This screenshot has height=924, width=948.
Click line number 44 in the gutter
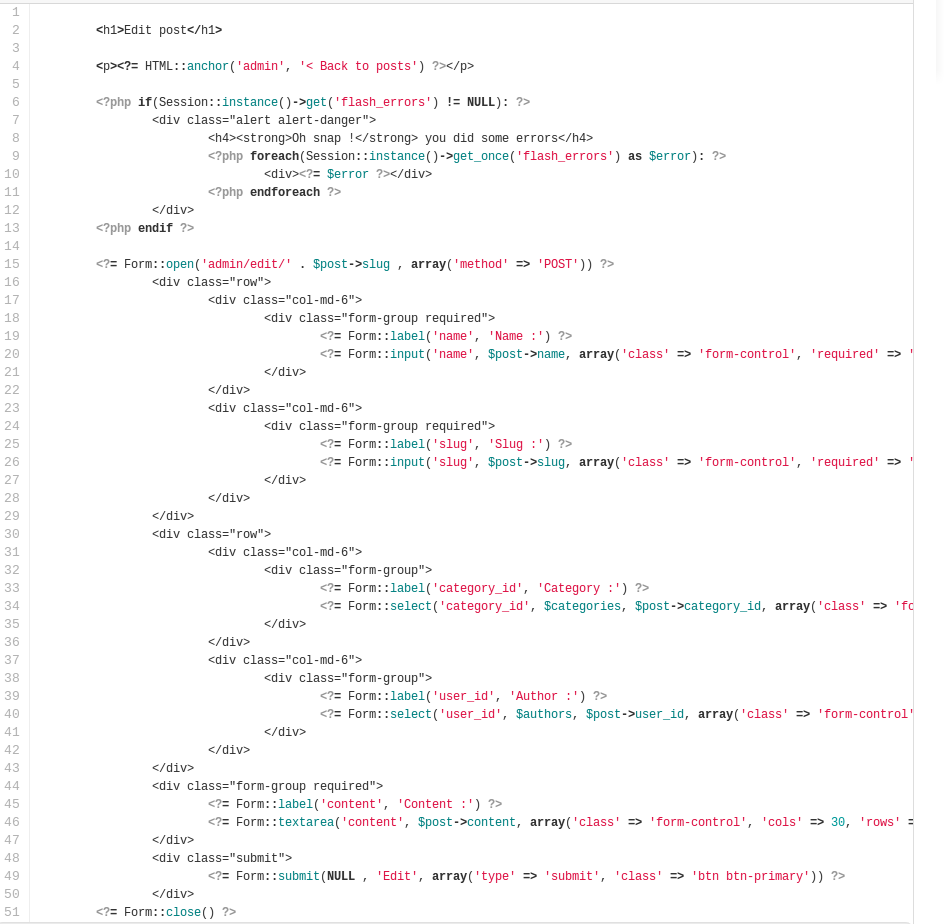point(12,786)
